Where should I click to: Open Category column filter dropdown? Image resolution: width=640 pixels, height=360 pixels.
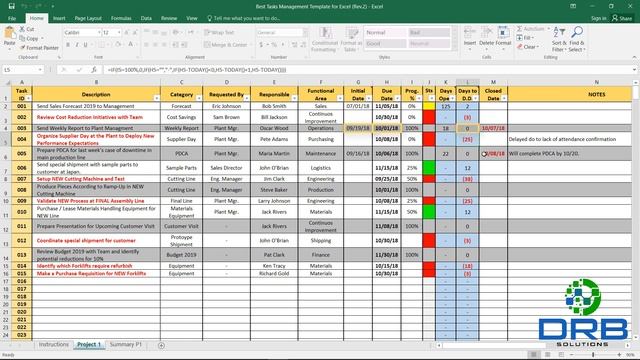199,98
